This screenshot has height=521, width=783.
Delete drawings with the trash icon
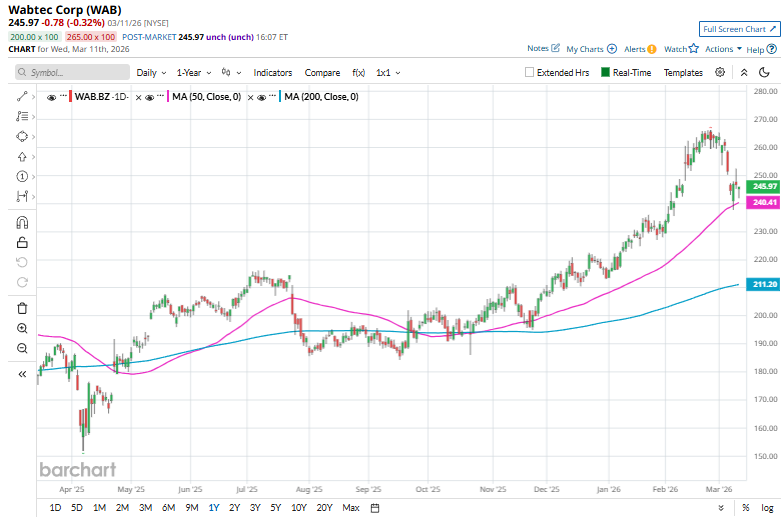[22, 307]
